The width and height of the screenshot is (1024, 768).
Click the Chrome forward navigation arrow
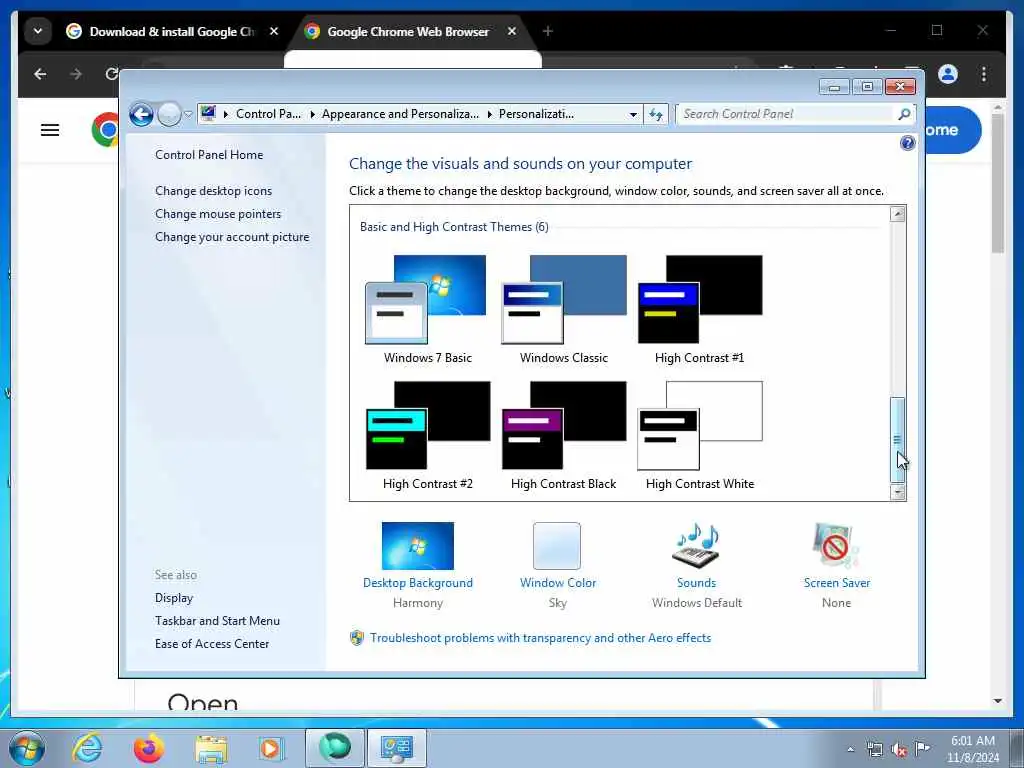click(x=76, y=74)
